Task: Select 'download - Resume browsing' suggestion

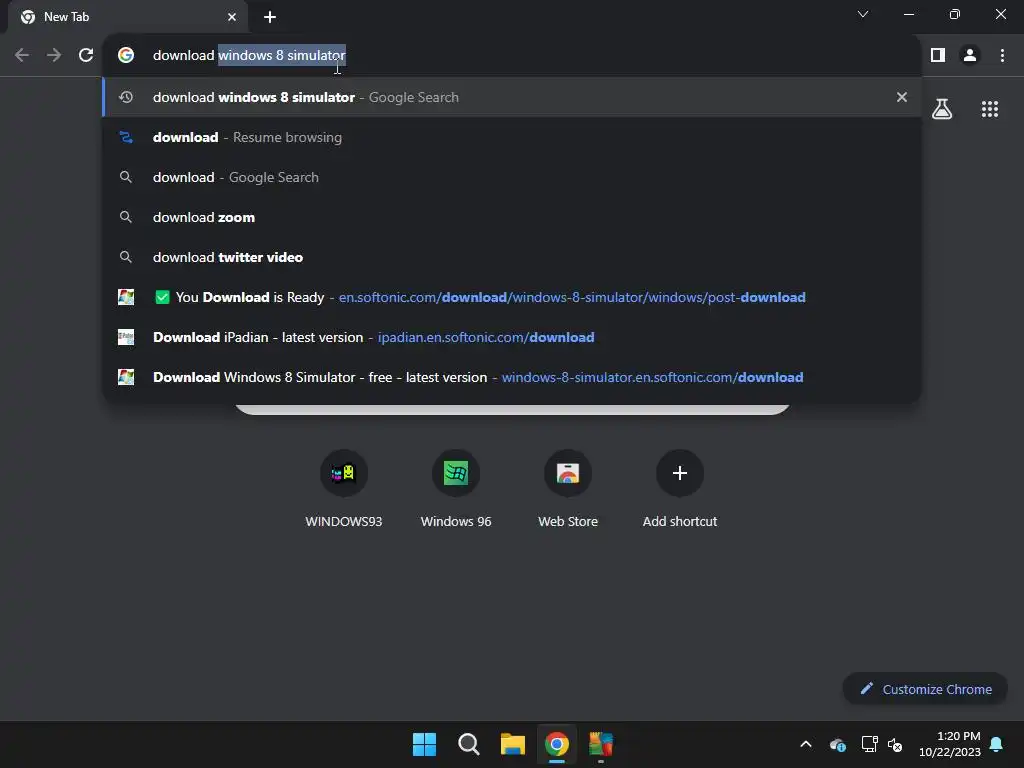Action: click(x=512, y=137)
